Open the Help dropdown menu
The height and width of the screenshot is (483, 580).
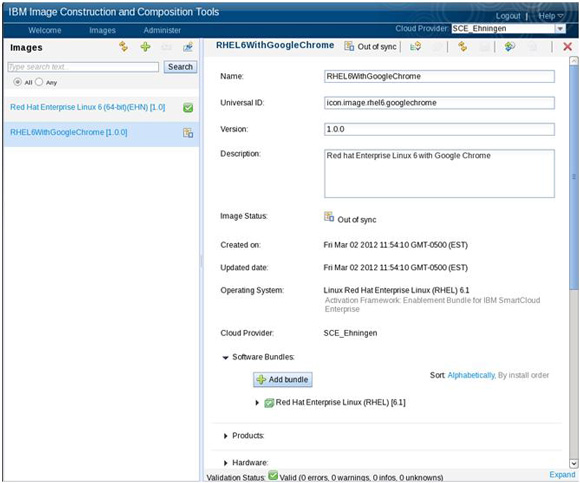click(551, 16)
